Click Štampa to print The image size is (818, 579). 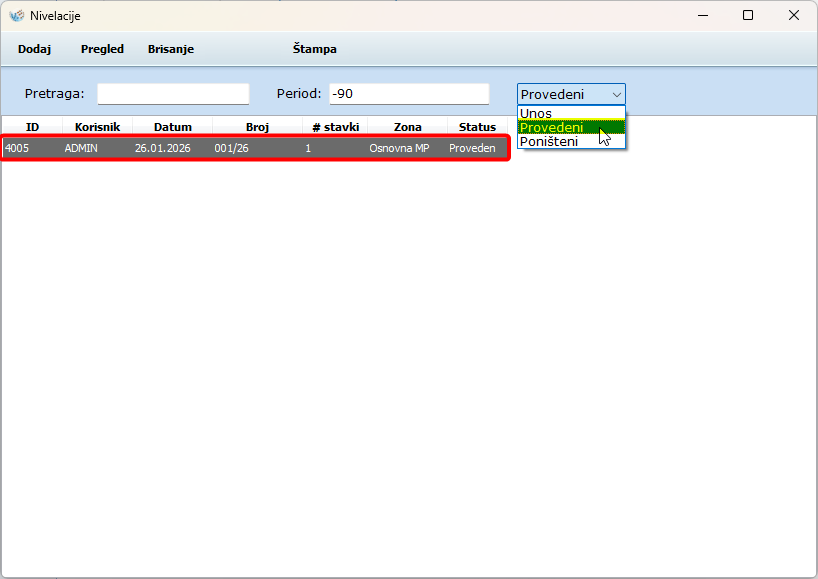pyautogui.click(x=314, y=49)
